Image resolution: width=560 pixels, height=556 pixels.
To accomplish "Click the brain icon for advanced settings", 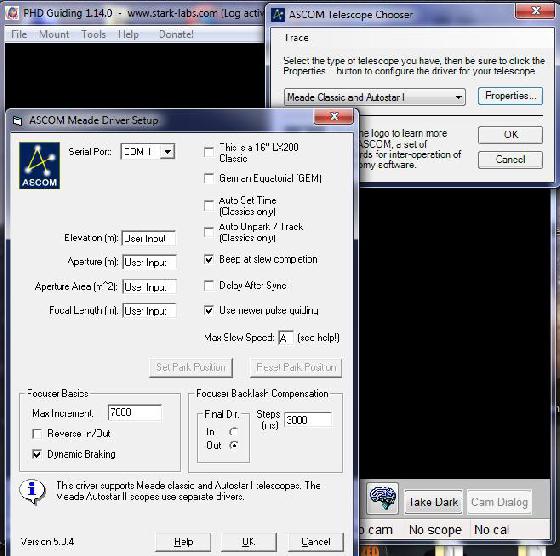I will (x=382, y=499).
